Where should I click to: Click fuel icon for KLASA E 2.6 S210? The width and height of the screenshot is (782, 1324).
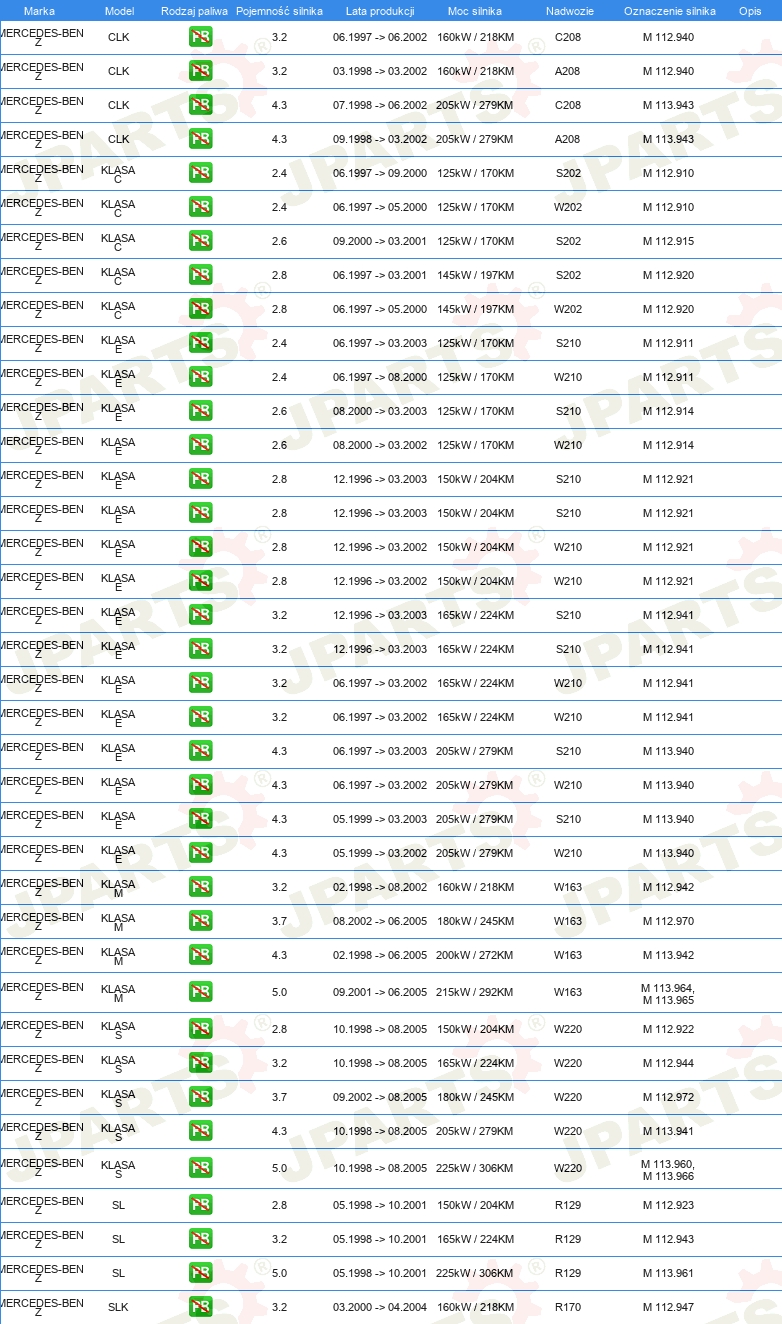coord(201,411)
